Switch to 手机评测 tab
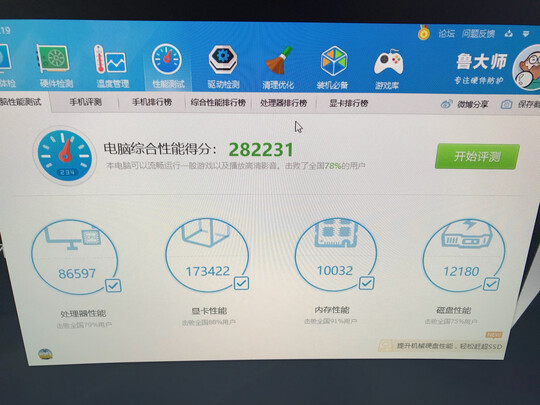Image resolution: width=540 pixels, height=405 pixels. (86, 102)
